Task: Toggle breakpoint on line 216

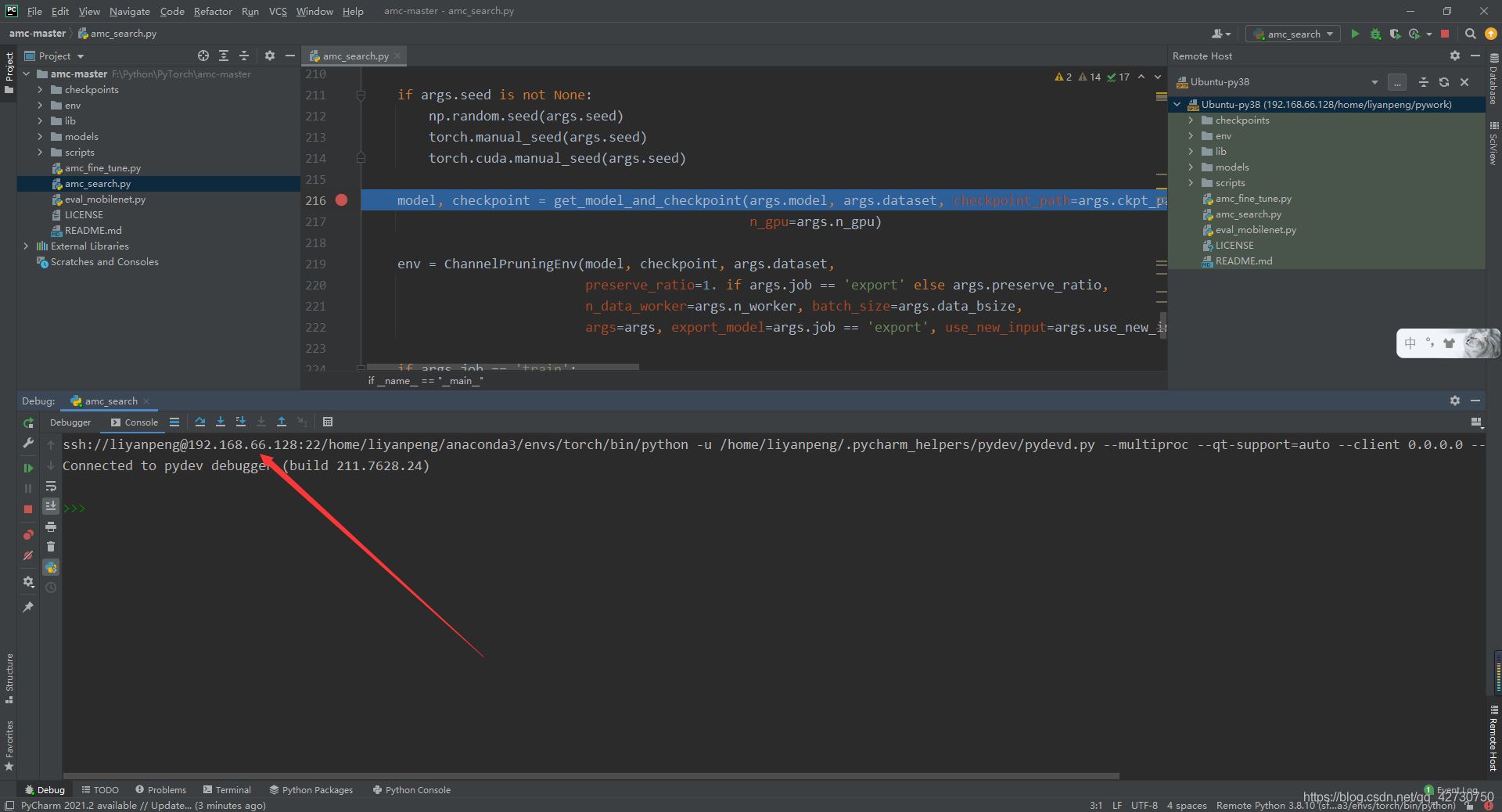Action: (x=341, y=200)
